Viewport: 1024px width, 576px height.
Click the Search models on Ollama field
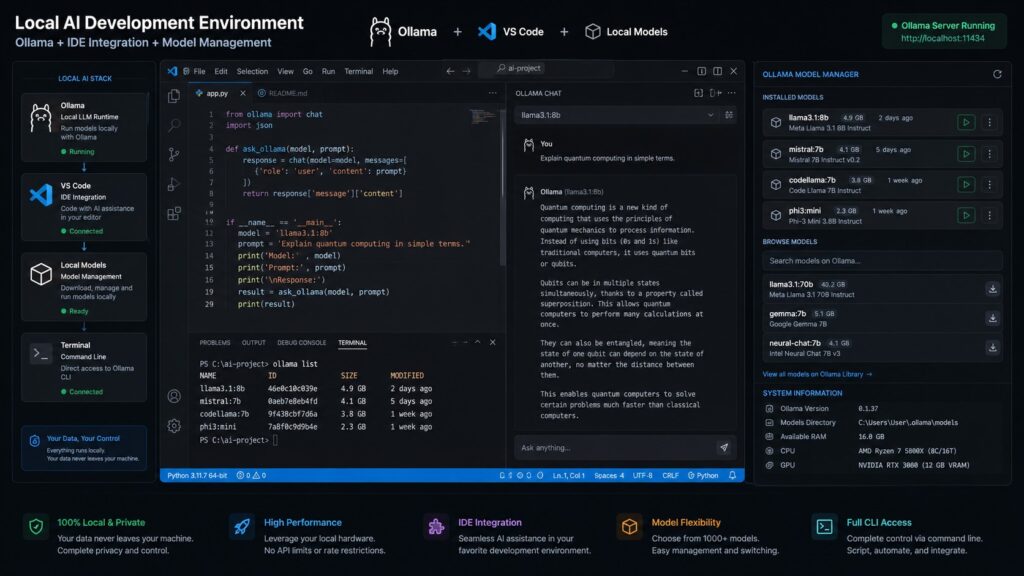coord(882,261)
